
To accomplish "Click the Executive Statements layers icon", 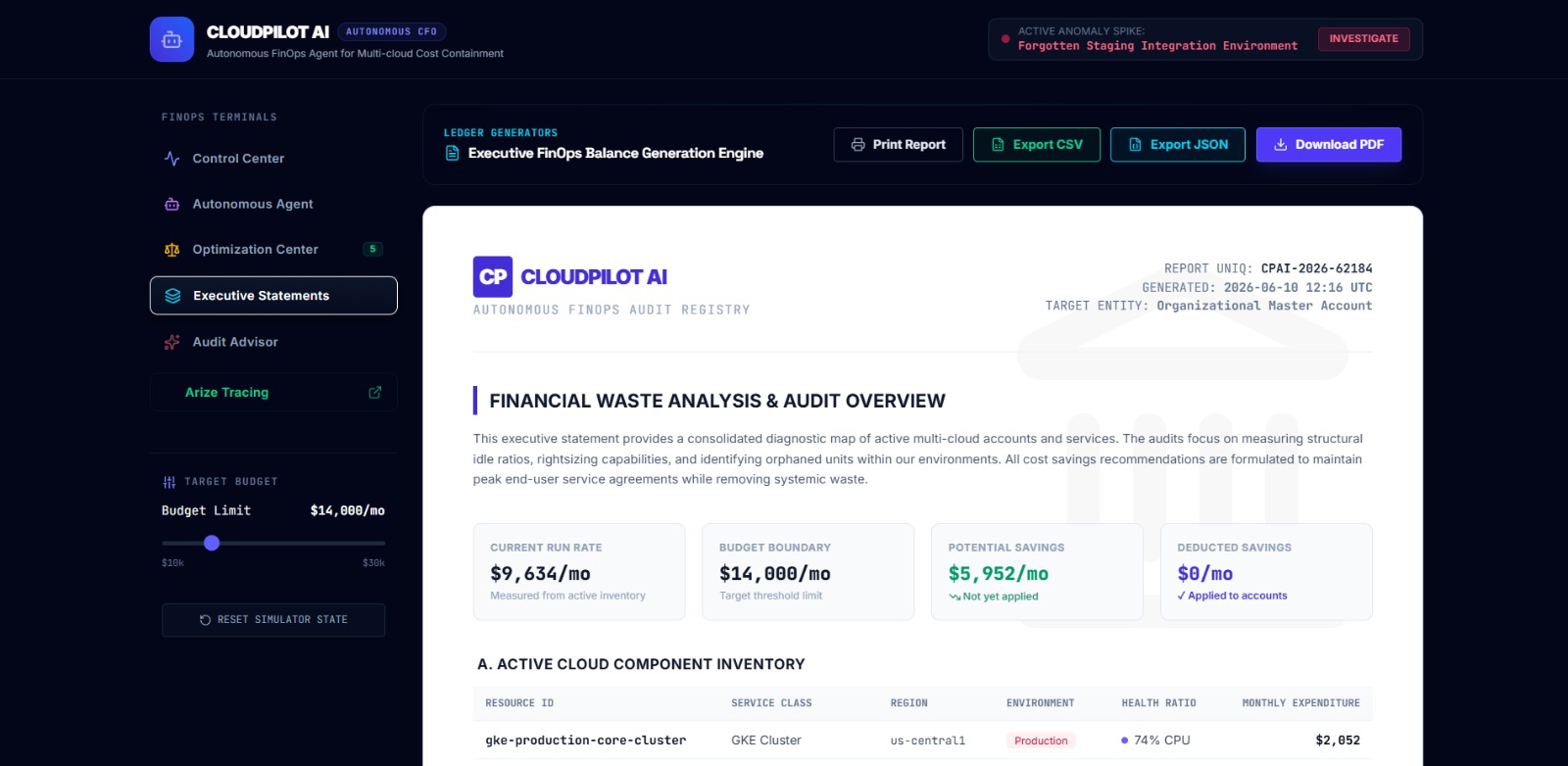I will 173,296.
